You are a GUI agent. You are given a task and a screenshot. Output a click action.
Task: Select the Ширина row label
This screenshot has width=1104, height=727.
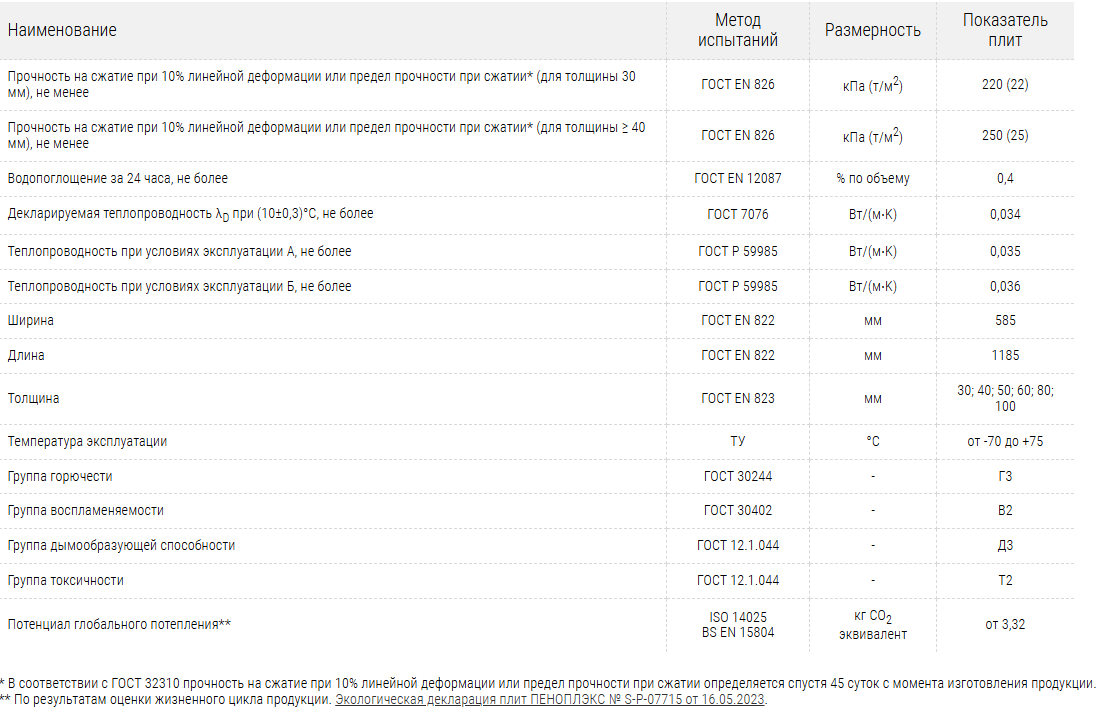(31, 321)
